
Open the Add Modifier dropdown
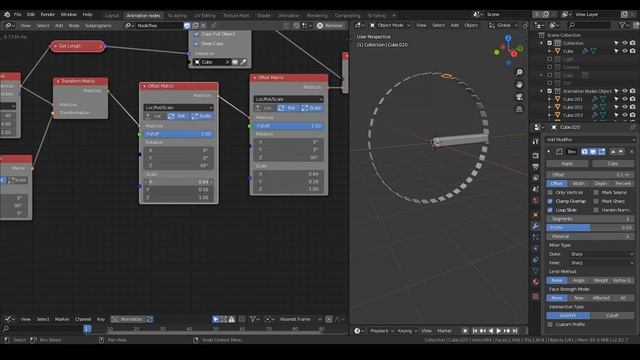[x=590, y=140]
